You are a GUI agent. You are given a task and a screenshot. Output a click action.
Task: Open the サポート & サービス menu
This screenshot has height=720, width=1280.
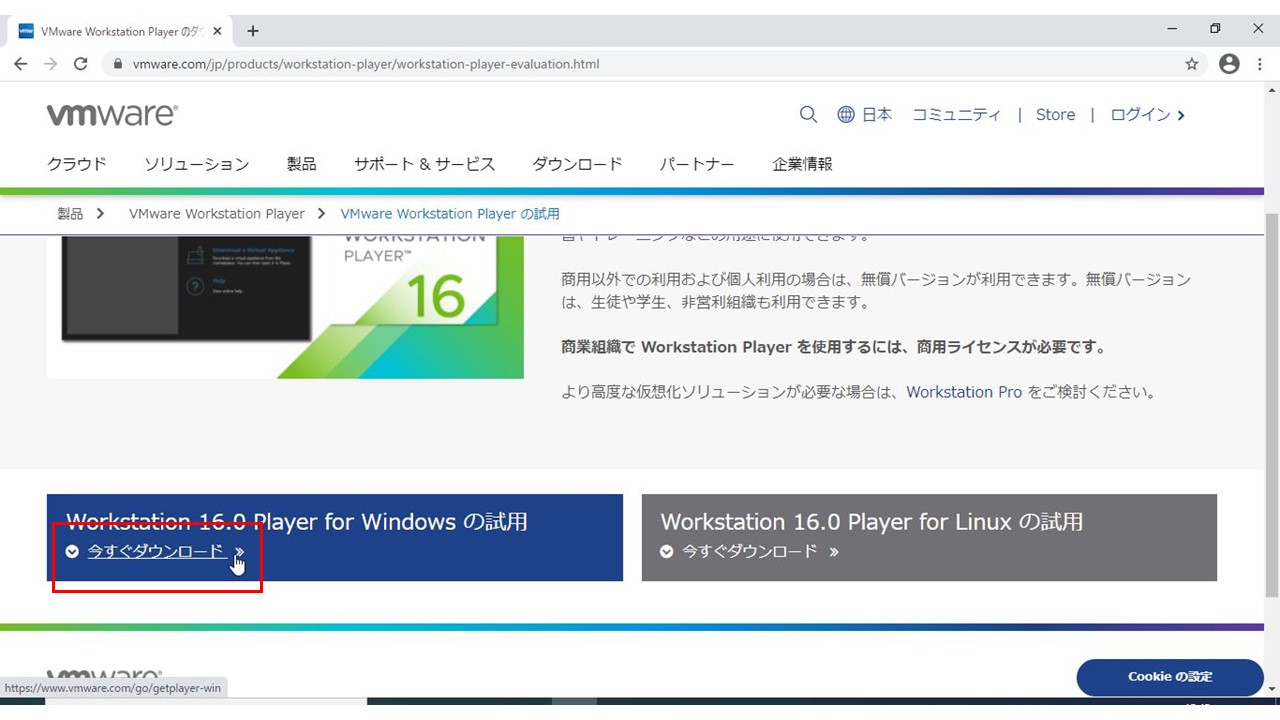[x=424, y=164]
